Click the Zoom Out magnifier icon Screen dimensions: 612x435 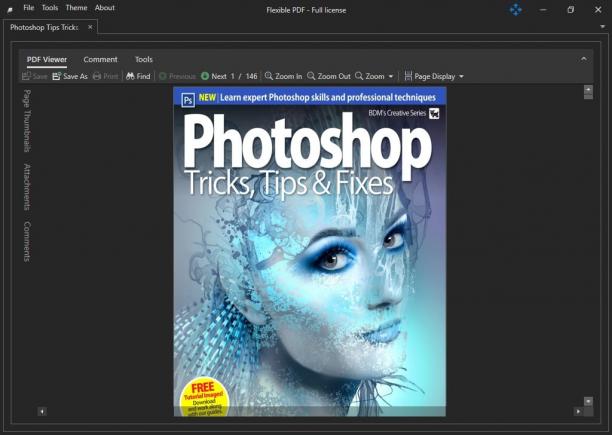tap(311, 76)
